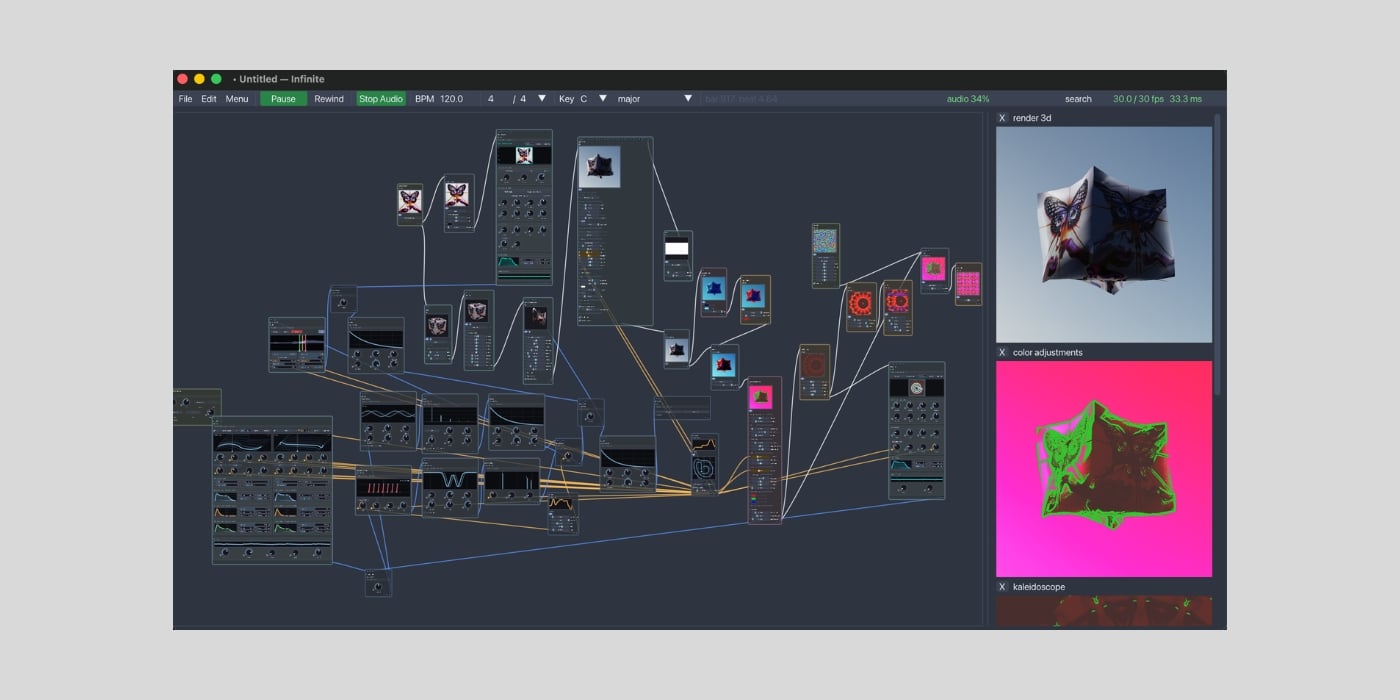Close the kaleidoscope preview panel

[1002, 587]
